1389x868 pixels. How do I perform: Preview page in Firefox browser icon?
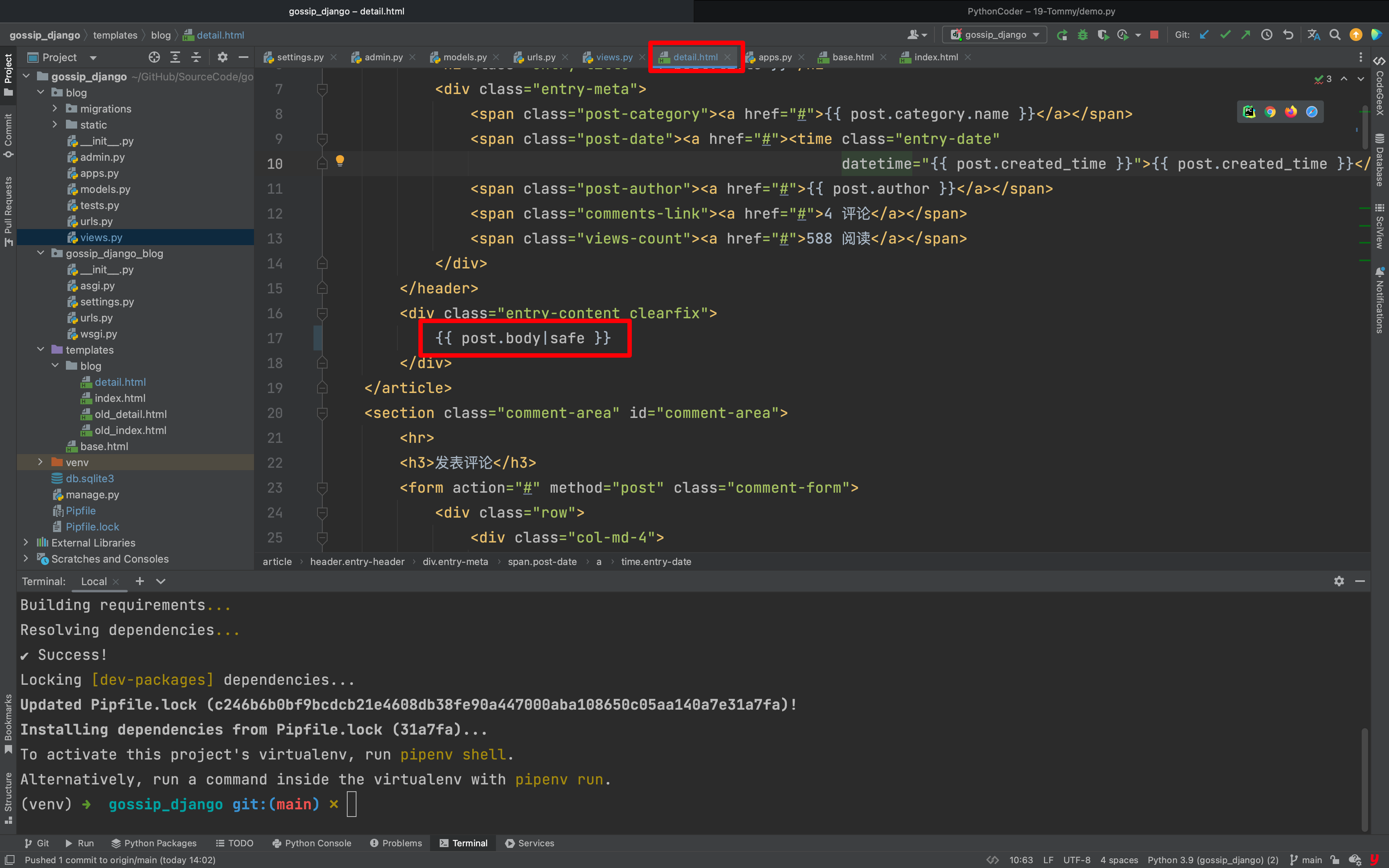[1291, 112]
